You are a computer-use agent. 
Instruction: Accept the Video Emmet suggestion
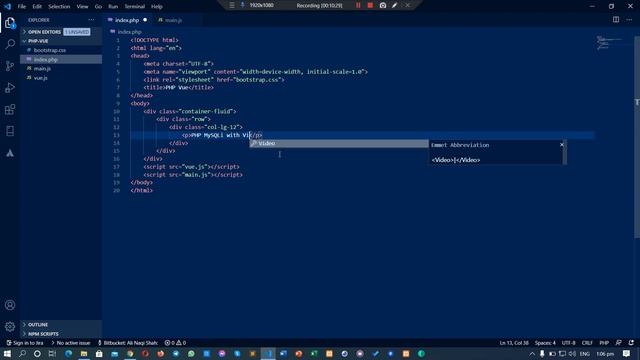pyautogui.click(x=339, y=143)
